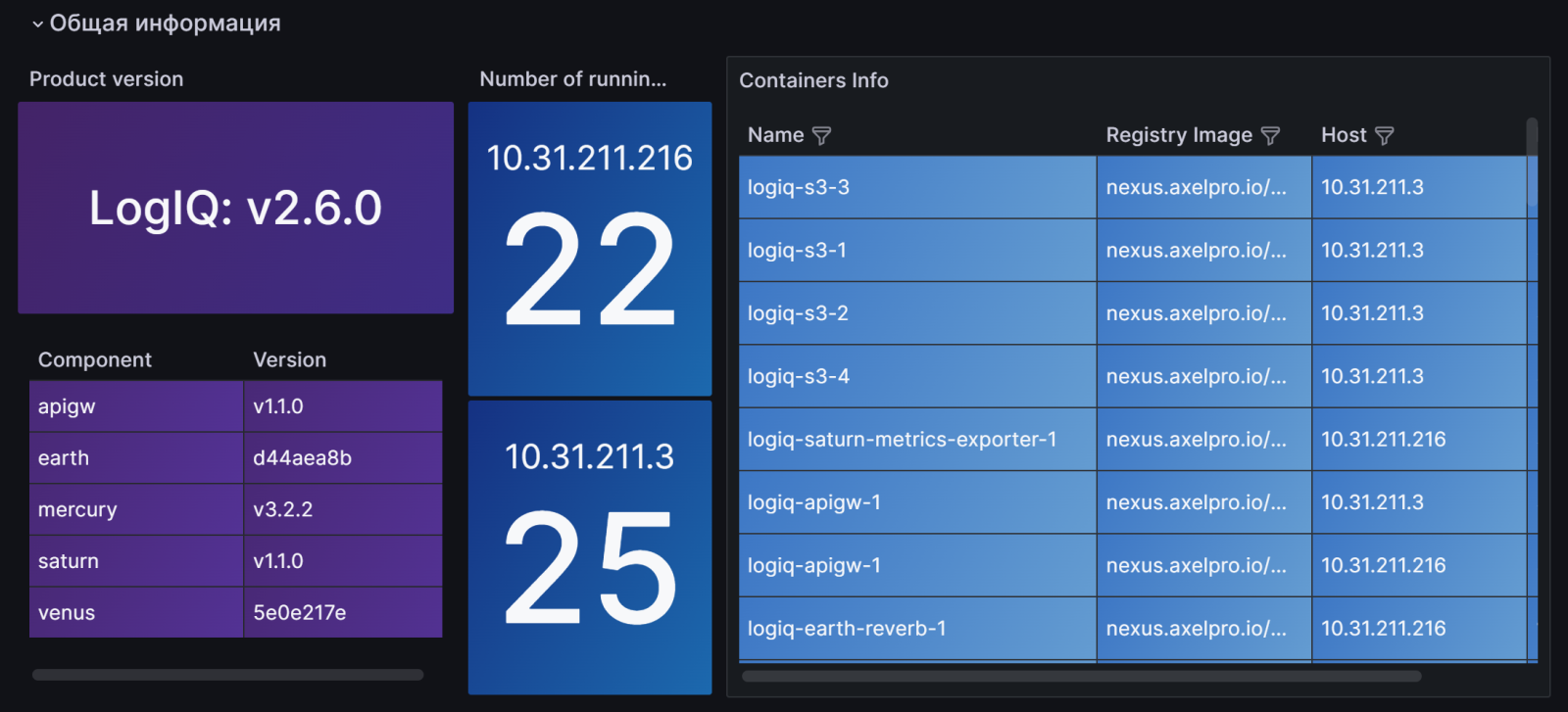The width and height of the screenshot is (1568, 712).
Task: Sort by Registry Image header text
Action: [1178, 135]
